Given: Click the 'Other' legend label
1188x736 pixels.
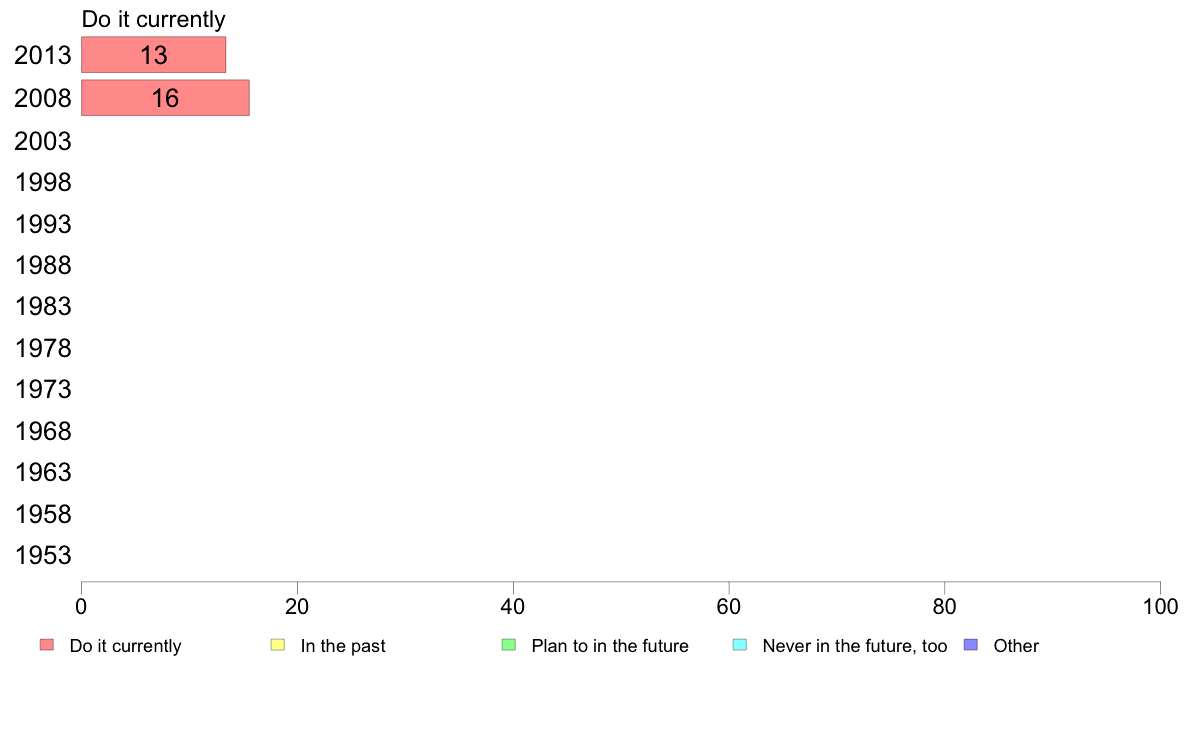Looking at the screenshot, I should tap(1016, 646).
